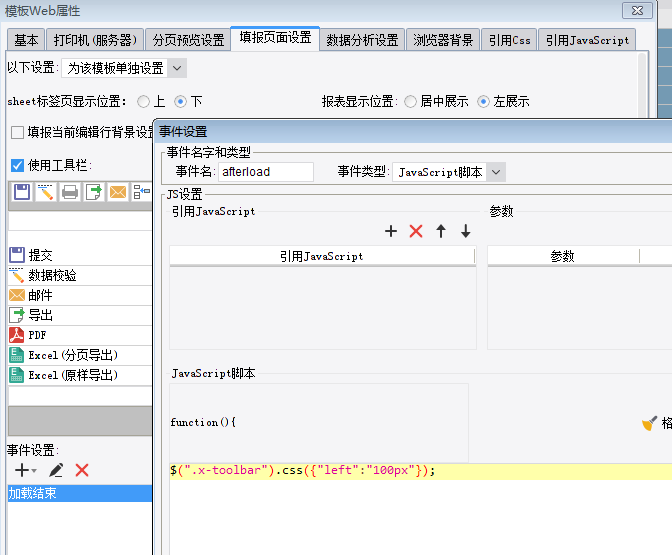Delete the selected event with red X
Image resolution: width=672 pixels, height=555 pixels.
82,470
